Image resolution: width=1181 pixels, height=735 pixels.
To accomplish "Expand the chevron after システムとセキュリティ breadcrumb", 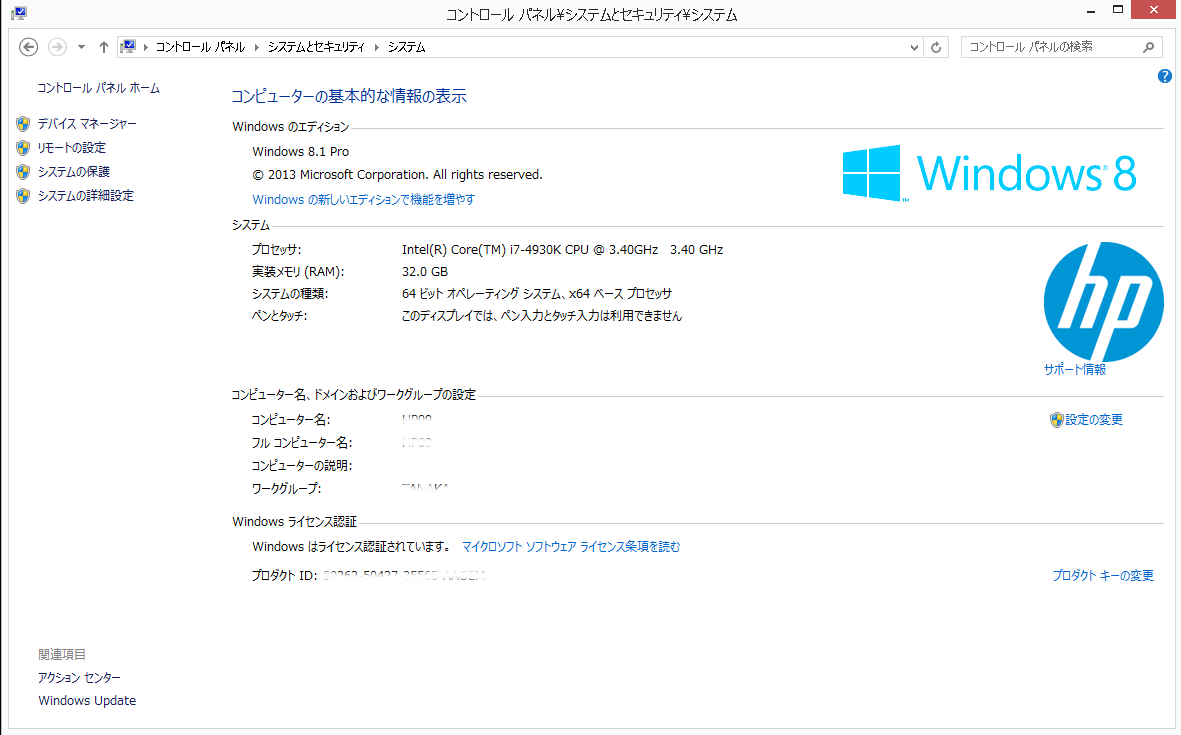I will point(377,47).
